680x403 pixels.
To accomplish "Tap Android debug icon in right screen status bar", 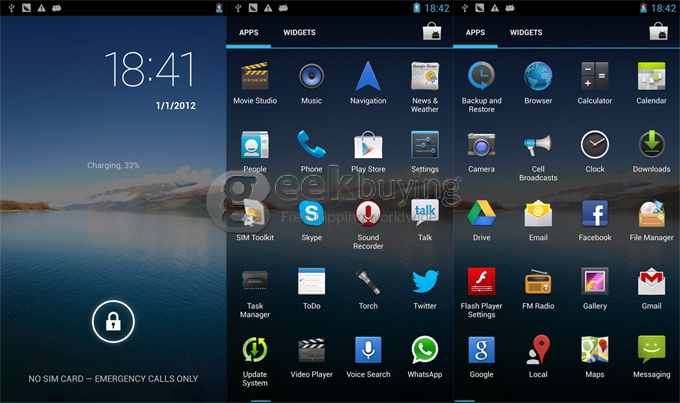I will tap(510, 8).
